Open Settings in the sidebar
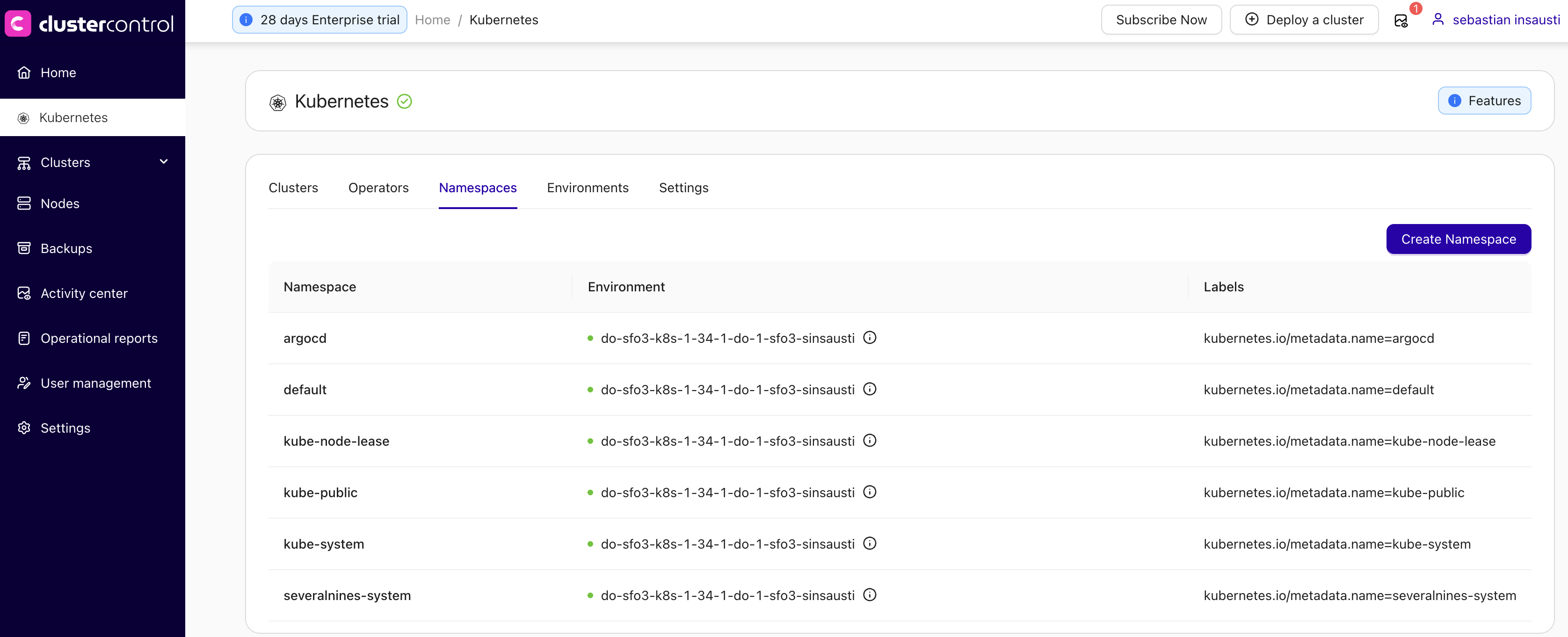The height and width of the screenshot is (637, 1568). tap(93, 428)
